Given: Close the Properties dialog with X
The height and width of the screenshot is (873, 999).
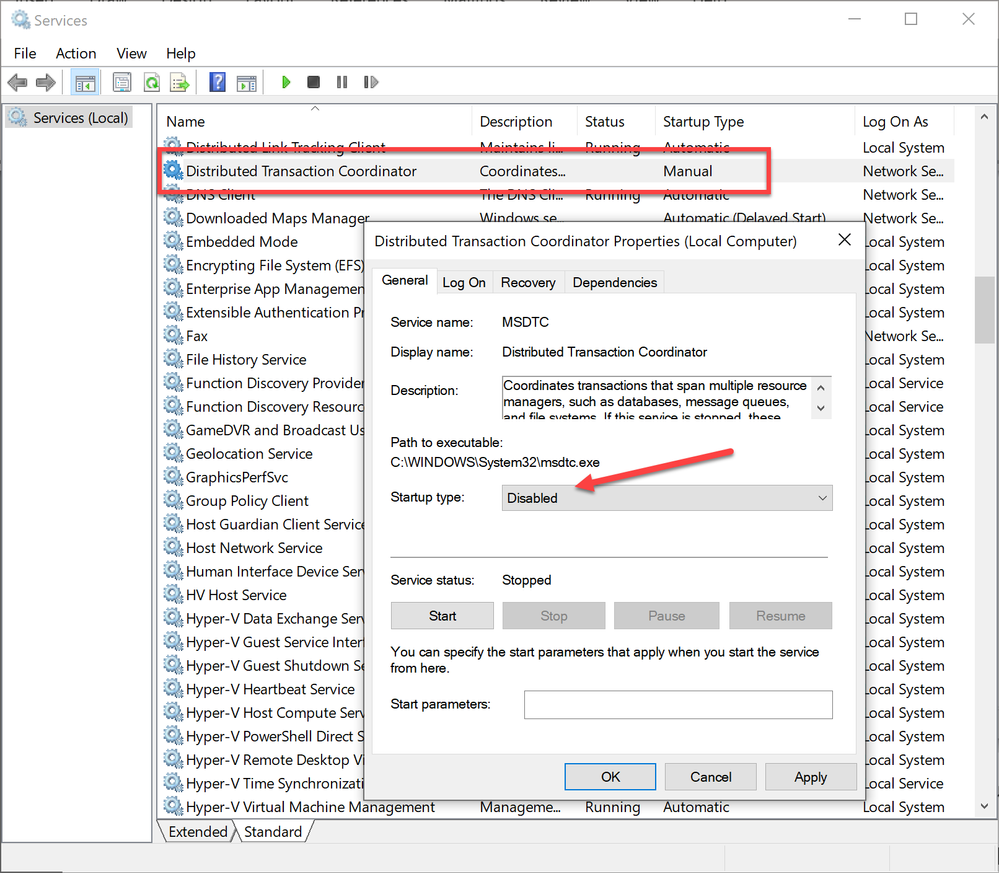Looking at the screenshot, I should pyautogui.click(x=845, y=240).
